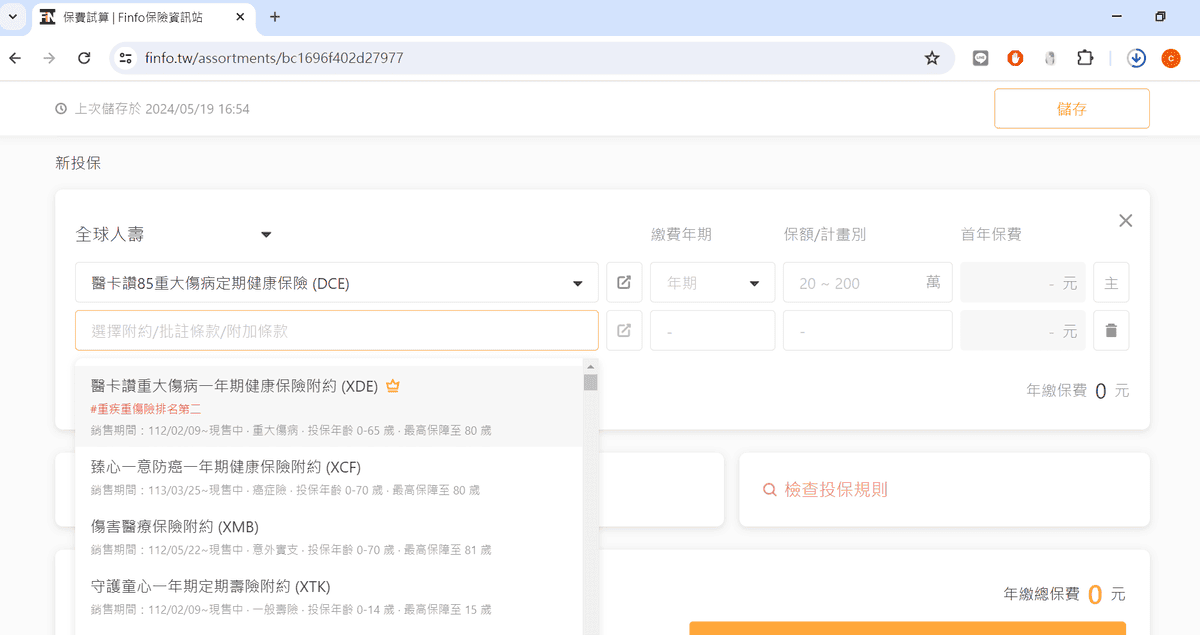Click the 主 main contract button

tap(1111, 283)
